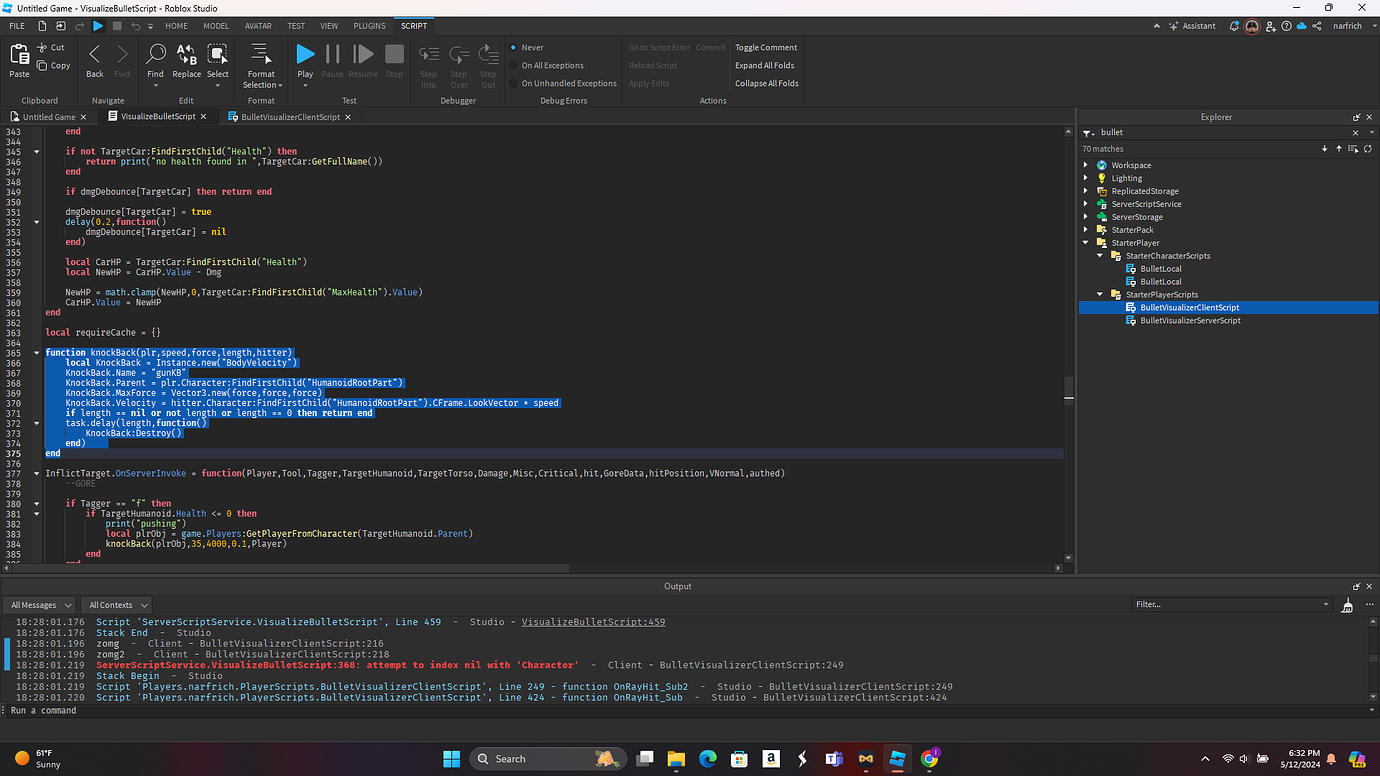Fold the knockBack function at line 365

pyautogui.click(x=37, y=353)
